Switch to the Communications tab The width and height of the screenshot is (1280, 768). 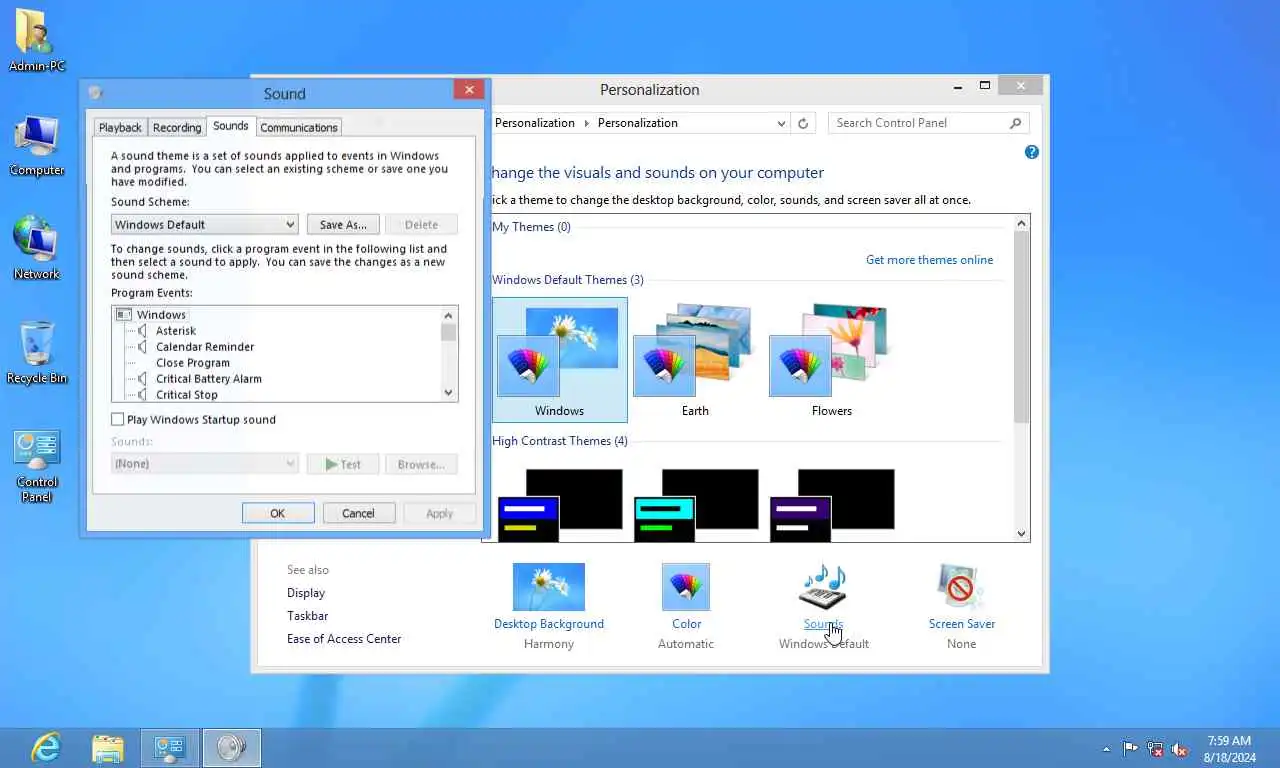tap(298, 127)
